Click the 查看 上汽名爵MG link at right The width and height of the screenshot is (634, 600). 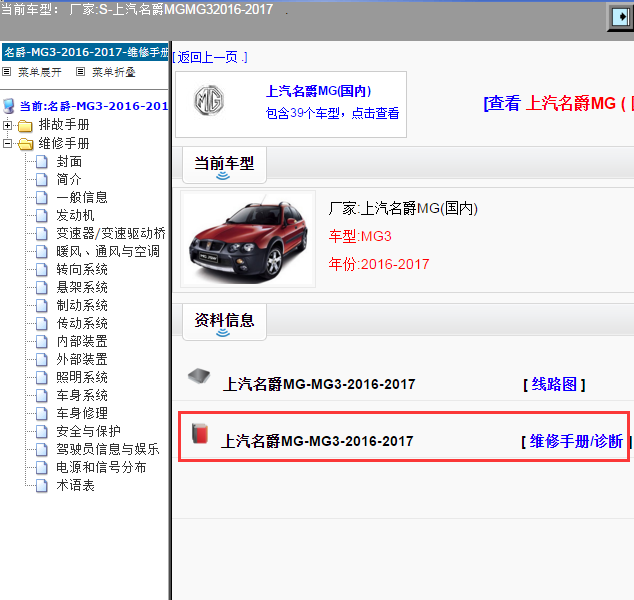pyautogui.click(x=558, y=104)
